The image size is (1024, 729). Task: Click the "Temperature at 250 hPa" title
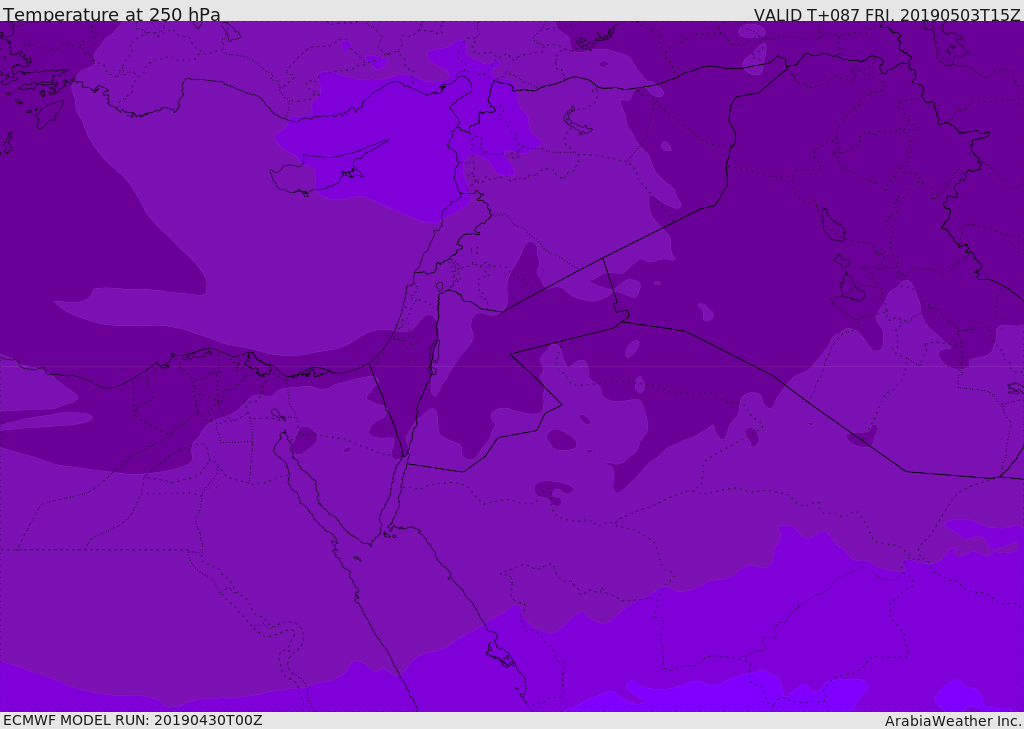point(112,15)
